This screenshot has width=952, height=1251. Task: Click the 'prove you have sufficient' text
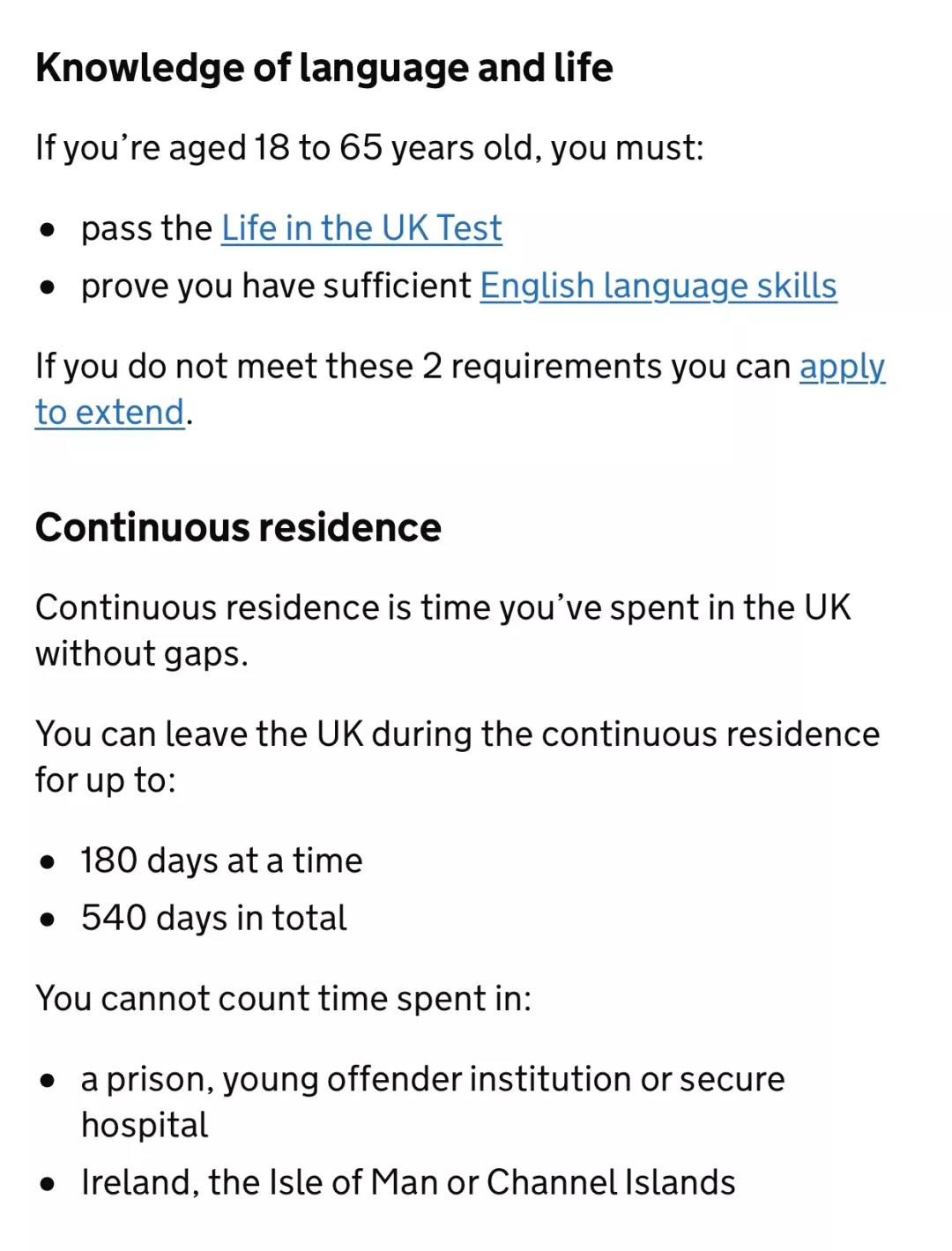pyautogui.click(x=277, y=287)
